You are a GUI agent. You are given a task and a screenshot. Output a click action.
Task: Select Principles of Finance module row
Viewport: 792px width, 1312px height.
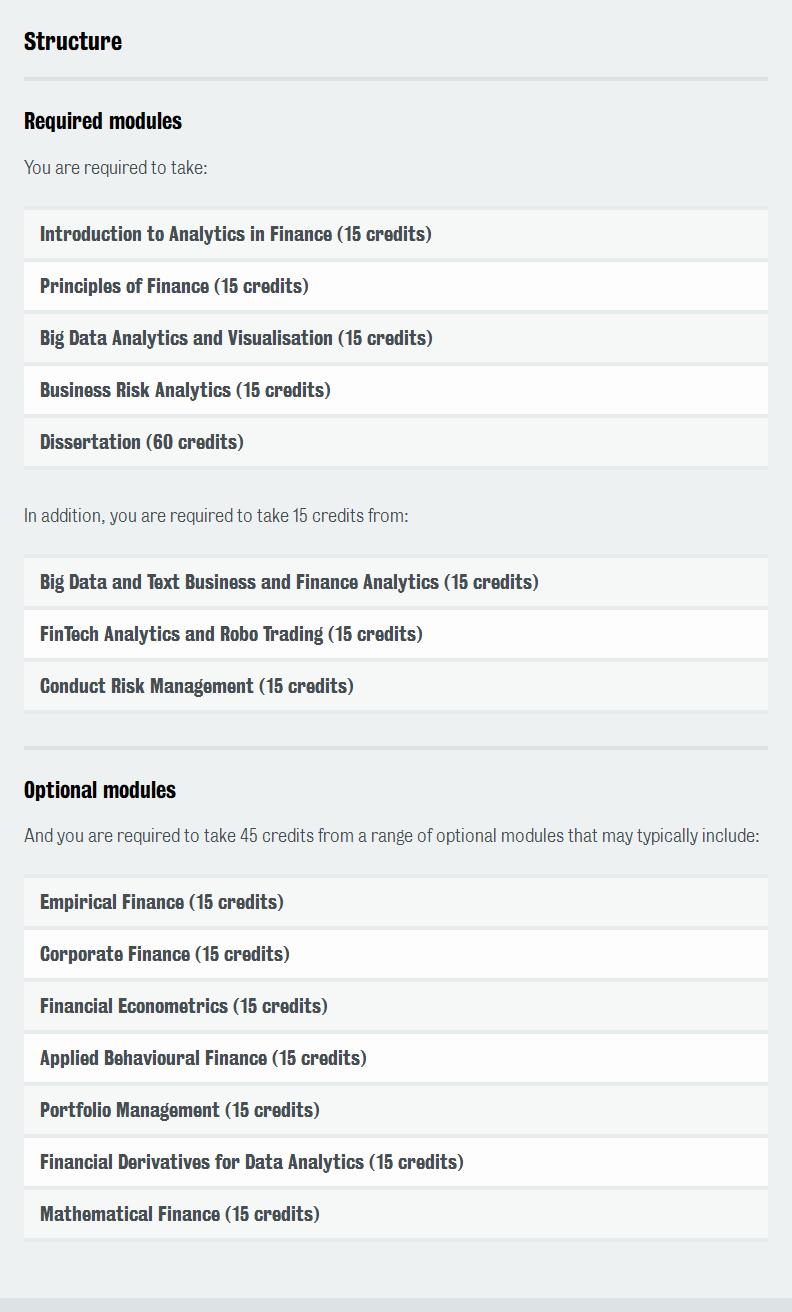point(396,286)
